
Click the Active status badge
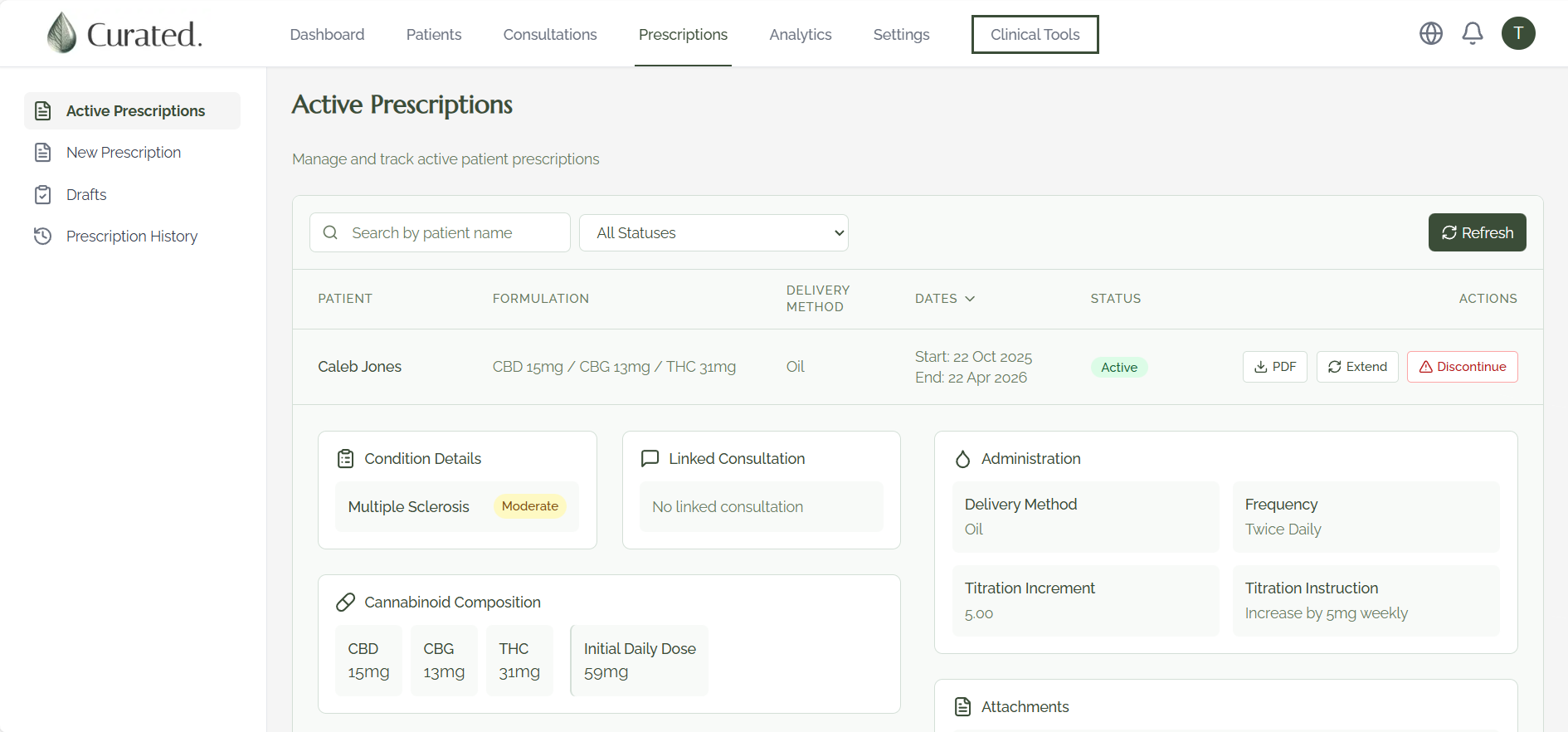click(1119, 367)
